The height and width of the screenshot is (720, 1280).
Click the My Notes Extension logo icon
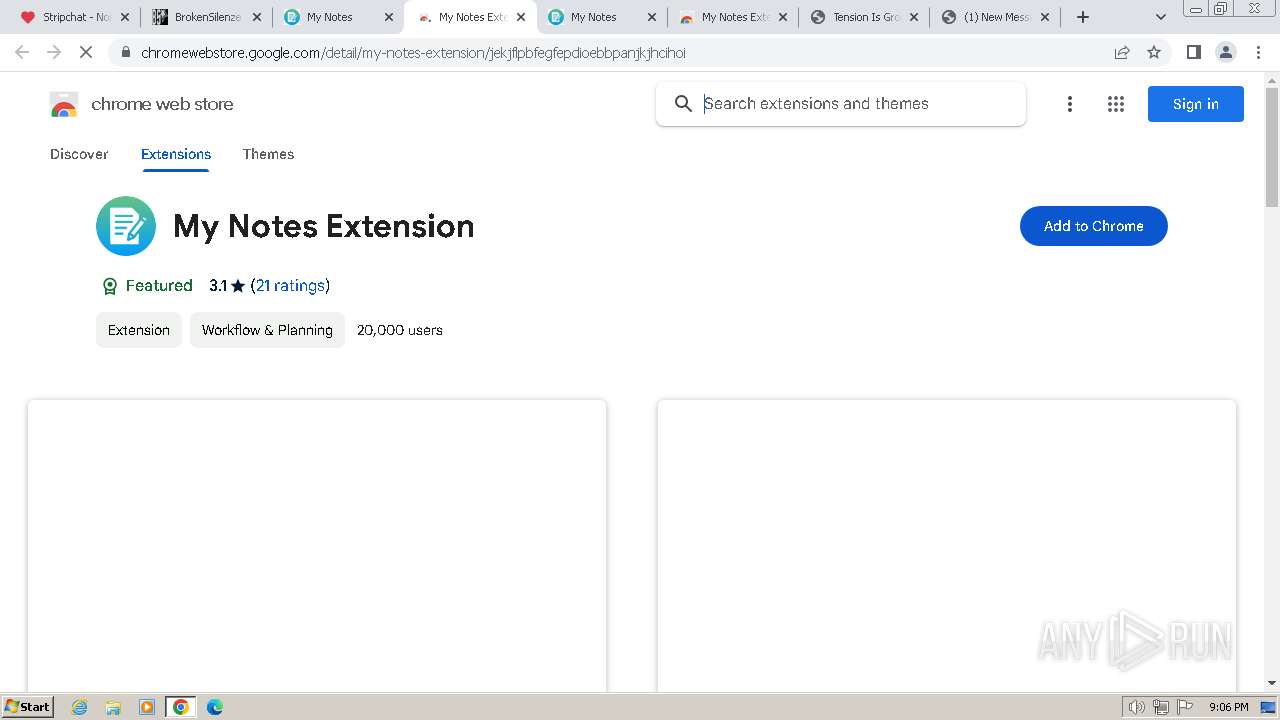tap(126, 226)
